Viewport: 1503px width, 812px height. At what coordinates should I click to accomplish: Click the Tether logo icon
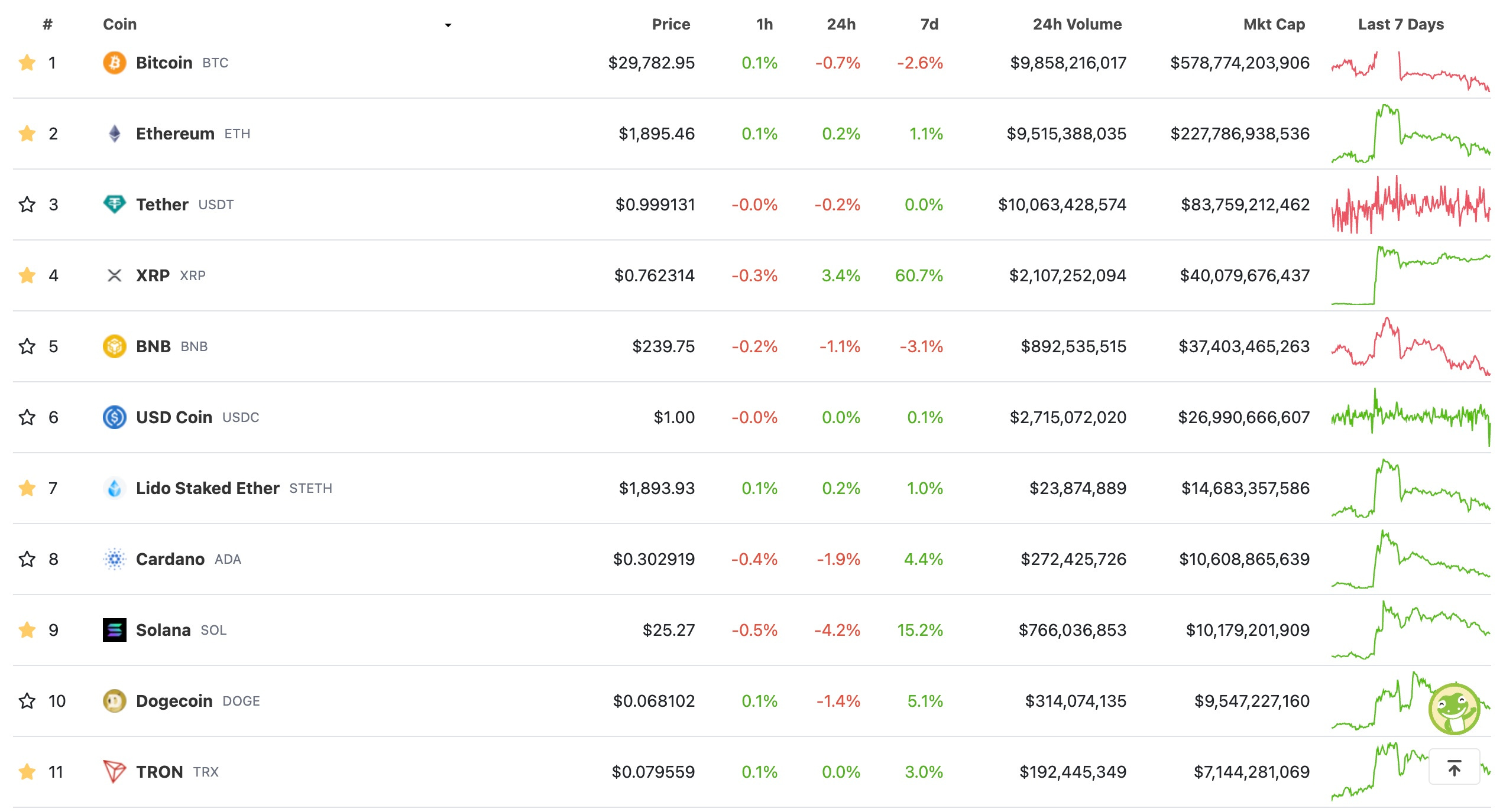(x=115, y=204)
